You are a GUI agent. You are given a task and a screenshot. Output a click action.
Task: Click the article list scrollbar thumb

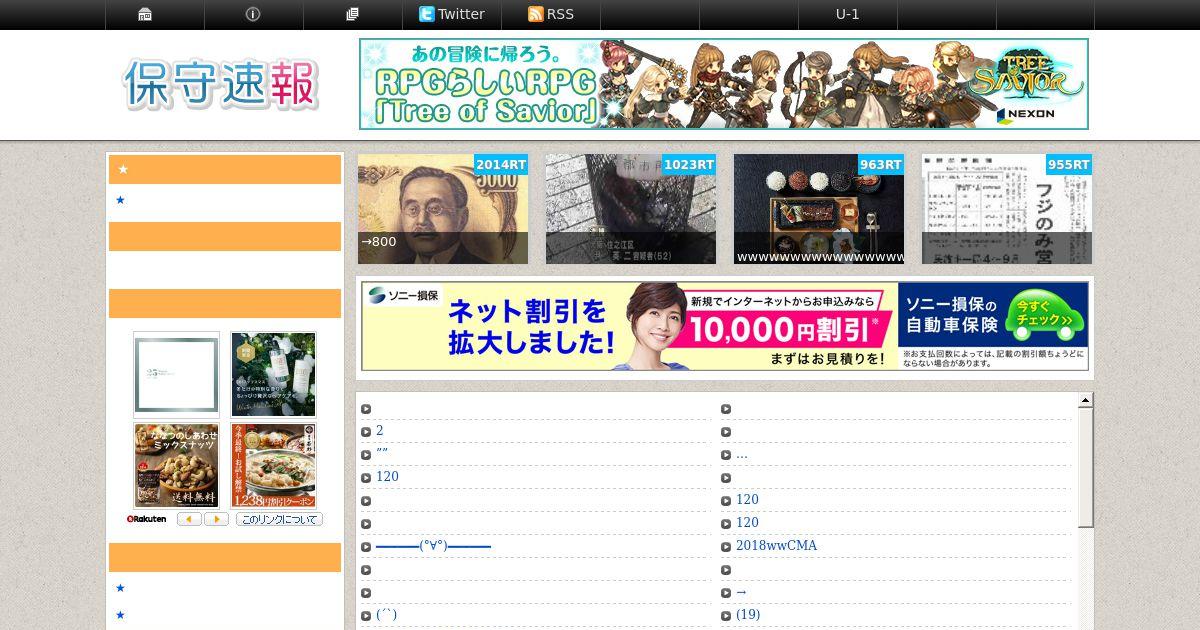1085,468
